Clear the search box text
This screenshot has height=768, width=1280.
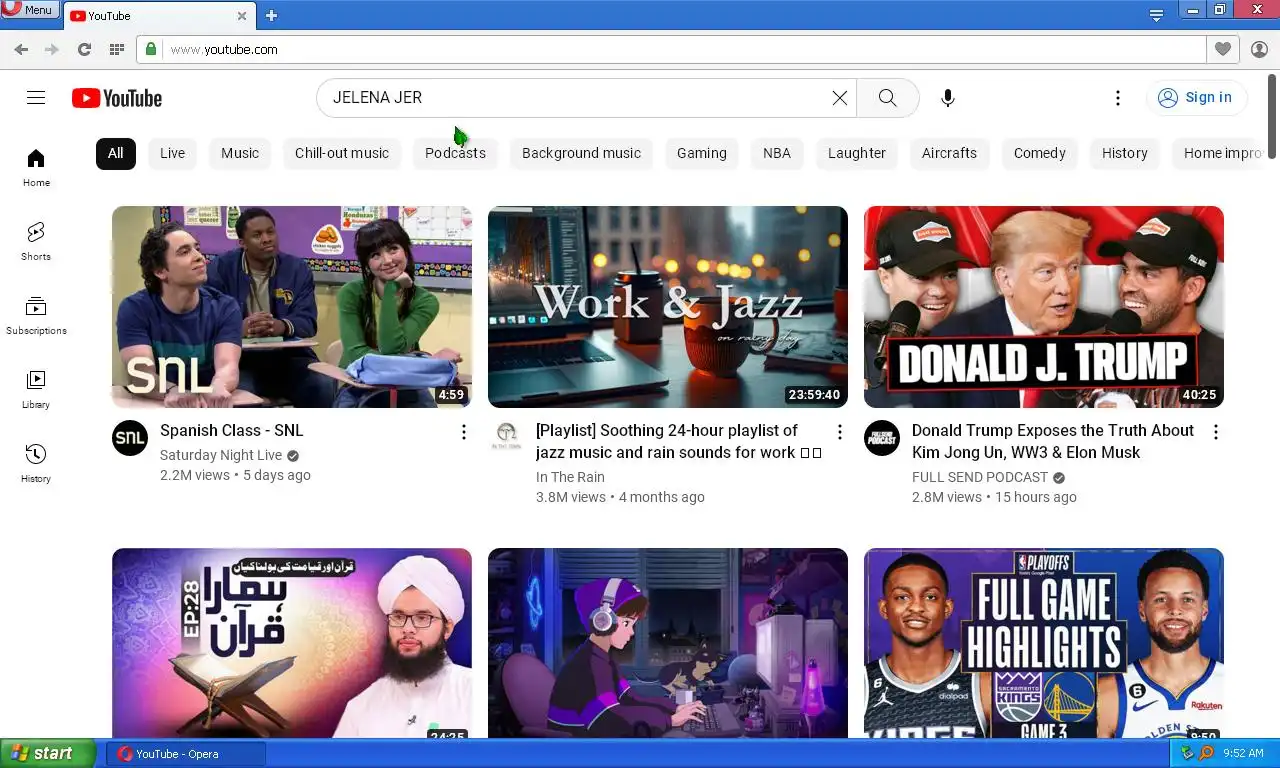(x=840, y=98)
